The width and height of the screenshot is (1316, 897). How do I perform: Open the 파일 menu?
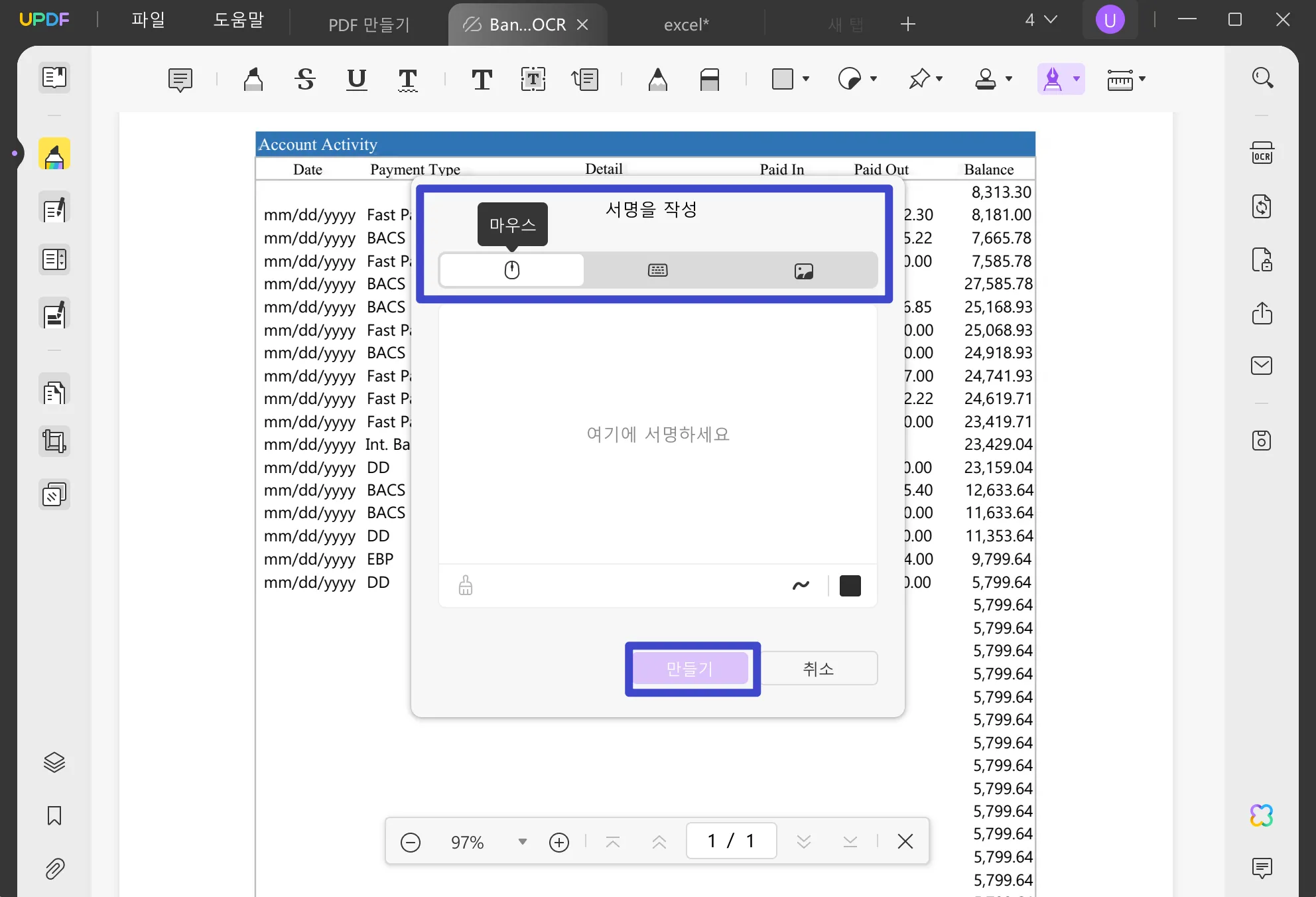[148, 20]
